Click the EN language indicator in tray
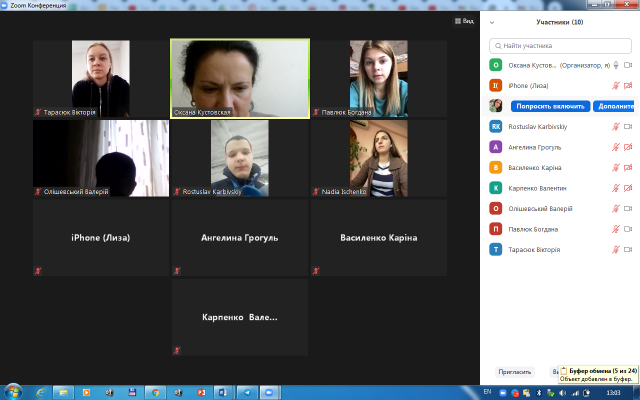The width and height of the screenshot is (640, 400). click(x=487, y=391)
